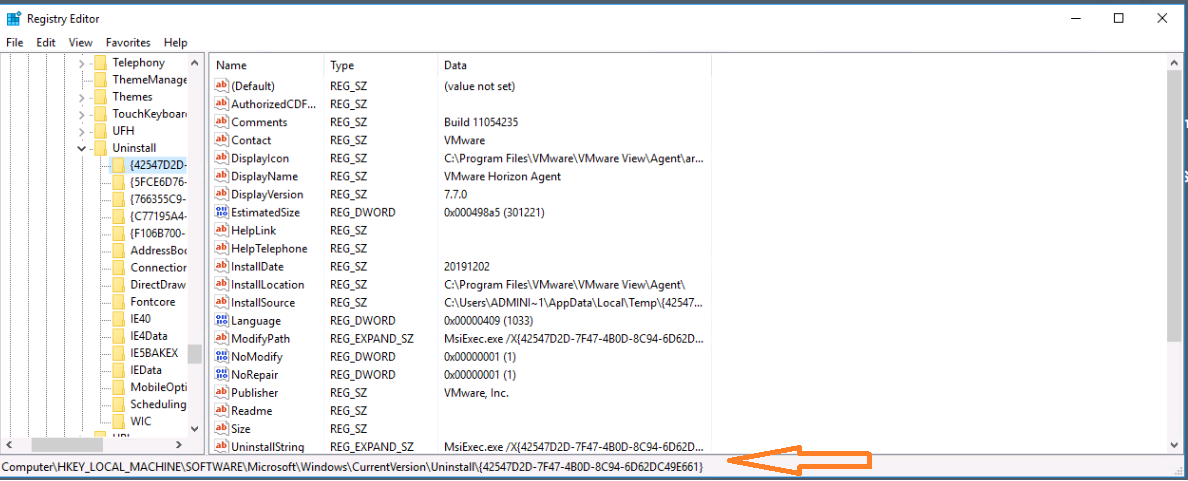Click the Contact value string icon

(222, 140)
